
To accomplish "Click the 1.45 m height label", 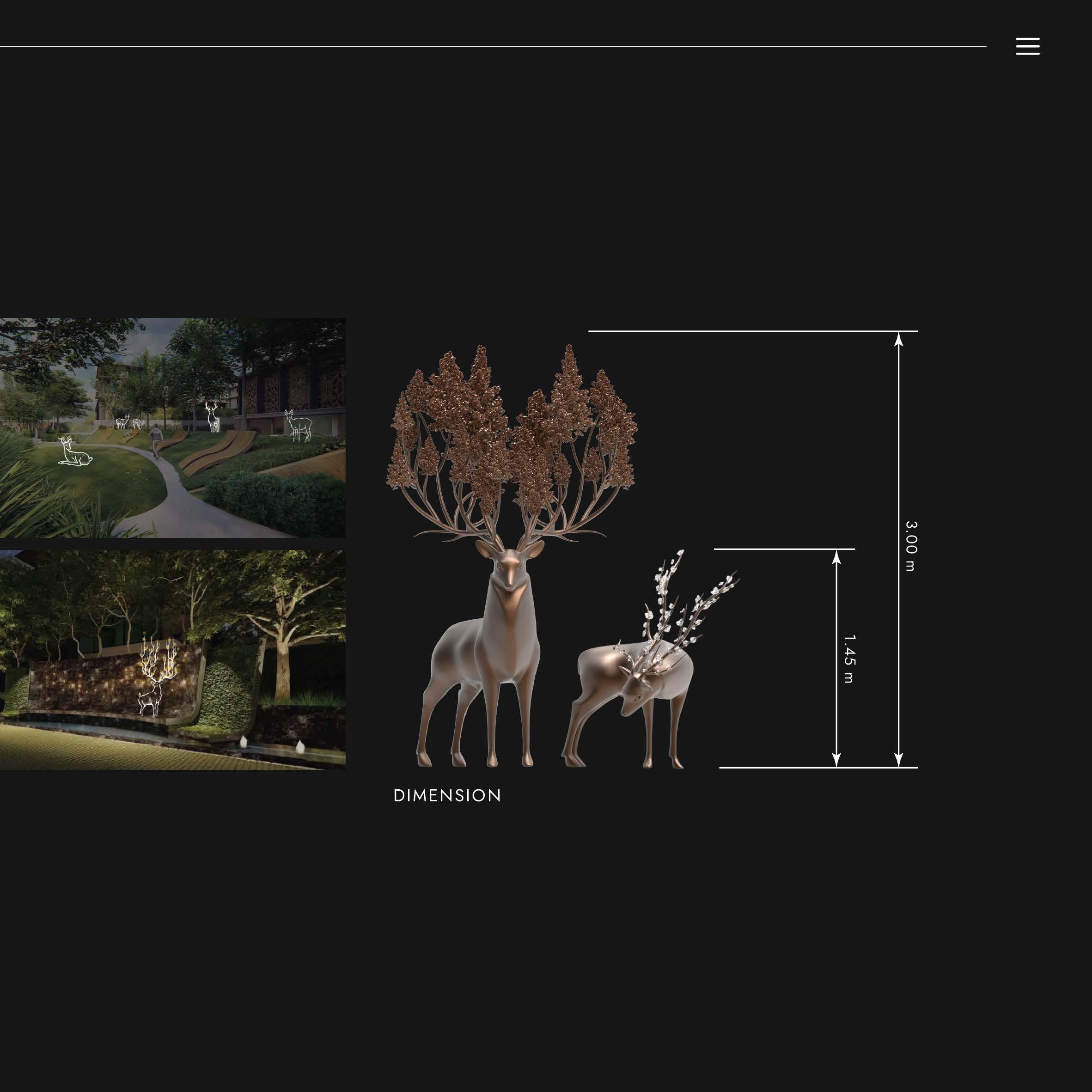I will [x=849, y=659].
